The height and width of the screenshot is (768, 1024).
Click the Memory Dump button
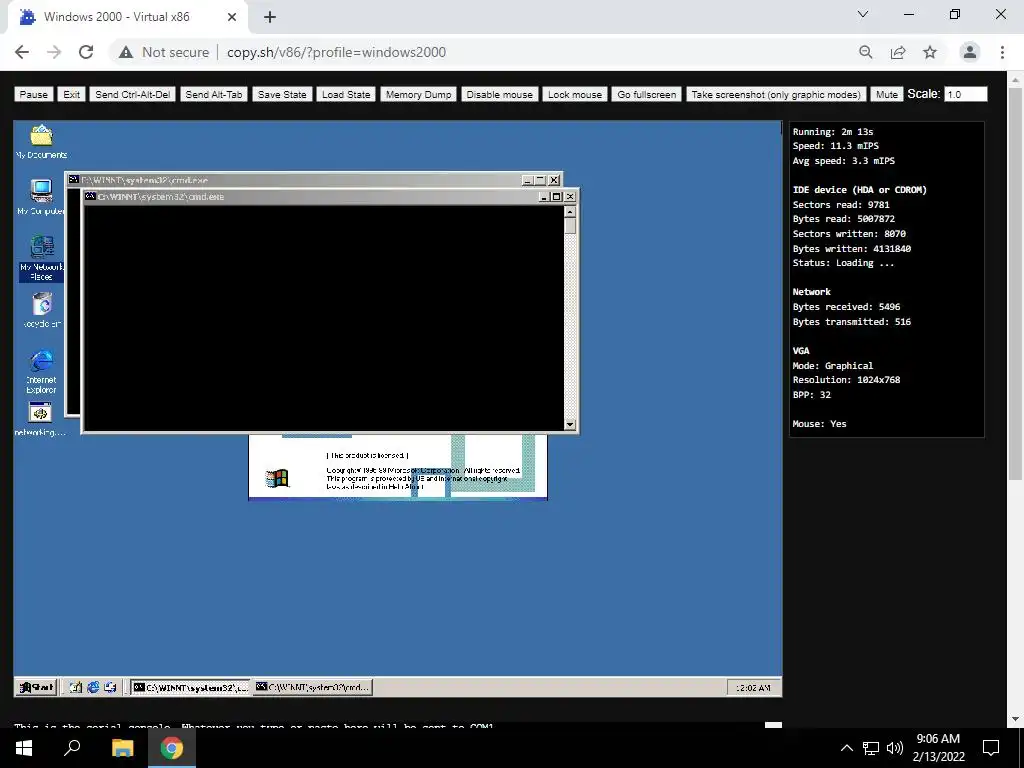[419, 94]
